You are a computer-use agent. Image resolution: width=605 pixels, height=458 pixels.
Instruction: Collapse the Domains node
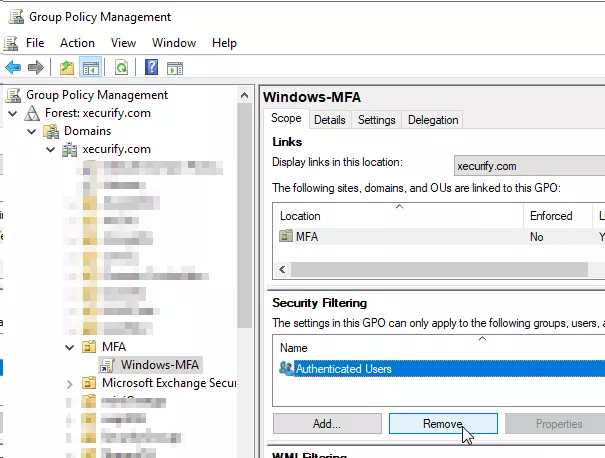tap(32, 132)
